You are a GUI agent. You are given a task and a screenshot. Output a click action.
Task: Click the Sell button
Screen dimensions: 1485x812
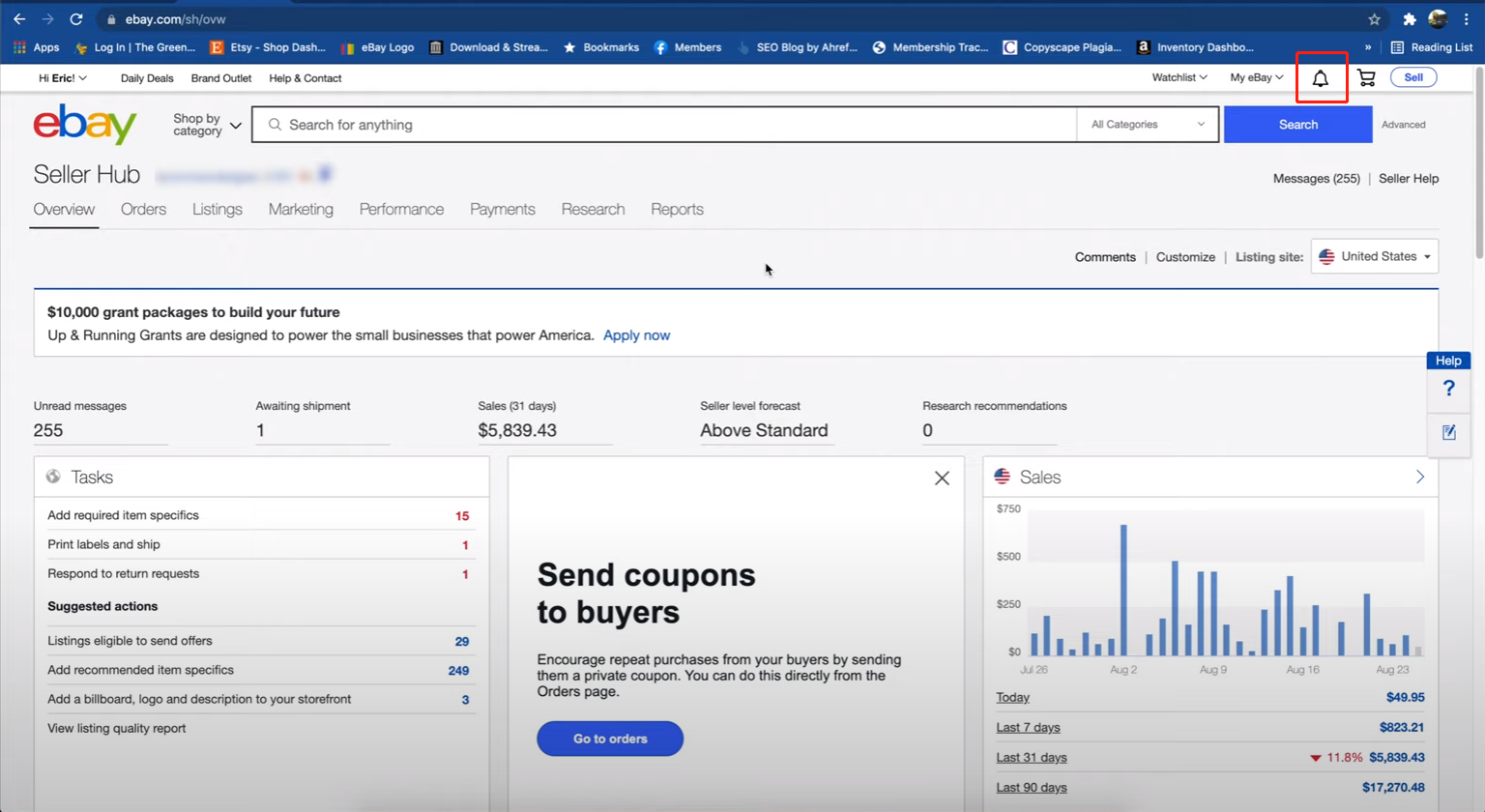coord(1413,77)
